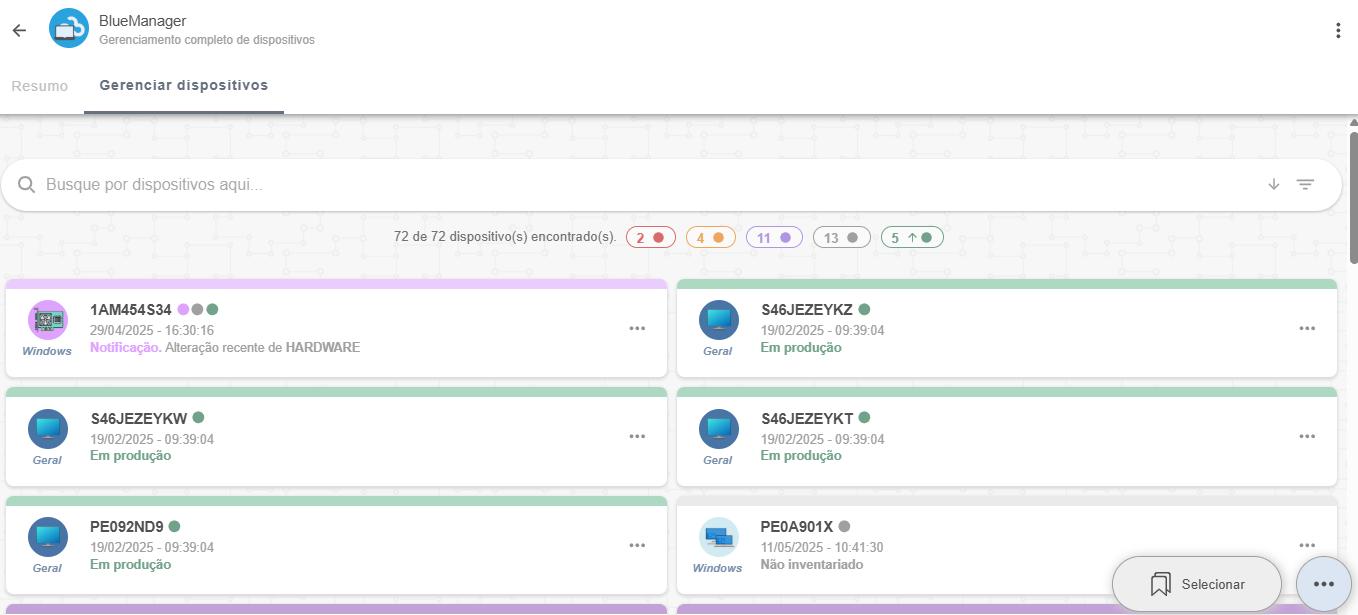
Task: Open the vertical three-dot menu at top right
Action: [x=1337, y=30]
